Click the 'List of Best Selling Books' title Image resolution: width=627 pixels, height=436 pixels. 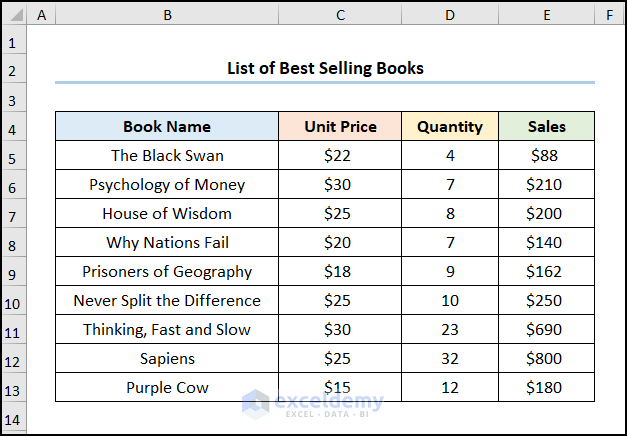coord(325,68)
